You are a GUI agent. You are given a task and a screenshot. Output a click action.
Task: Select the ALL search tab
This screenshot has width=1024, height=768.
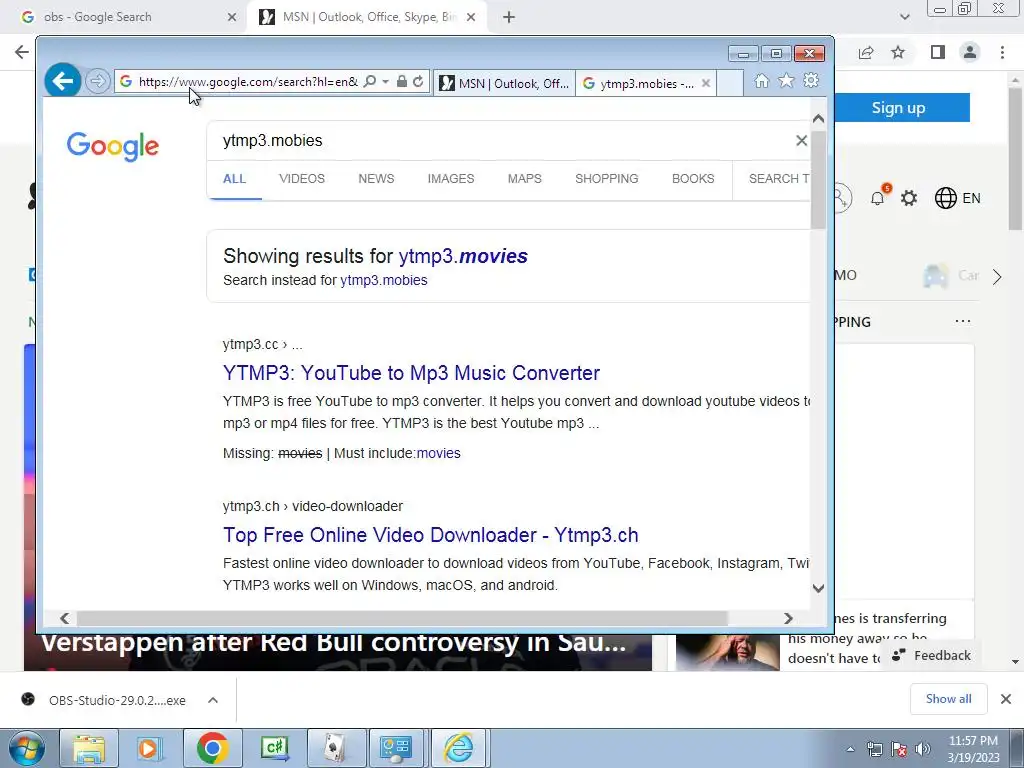click(234, 179)
